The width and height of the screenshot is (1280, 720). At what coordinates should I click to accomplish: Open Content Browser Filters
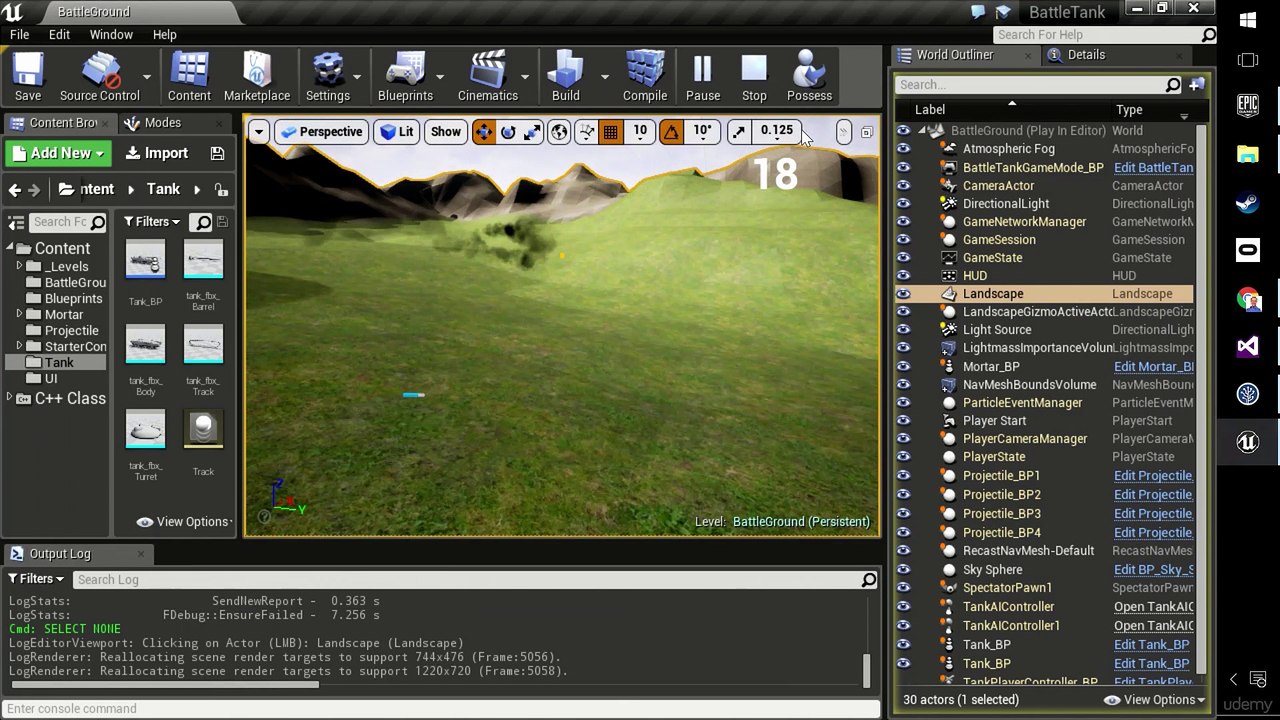click(152, 222)
